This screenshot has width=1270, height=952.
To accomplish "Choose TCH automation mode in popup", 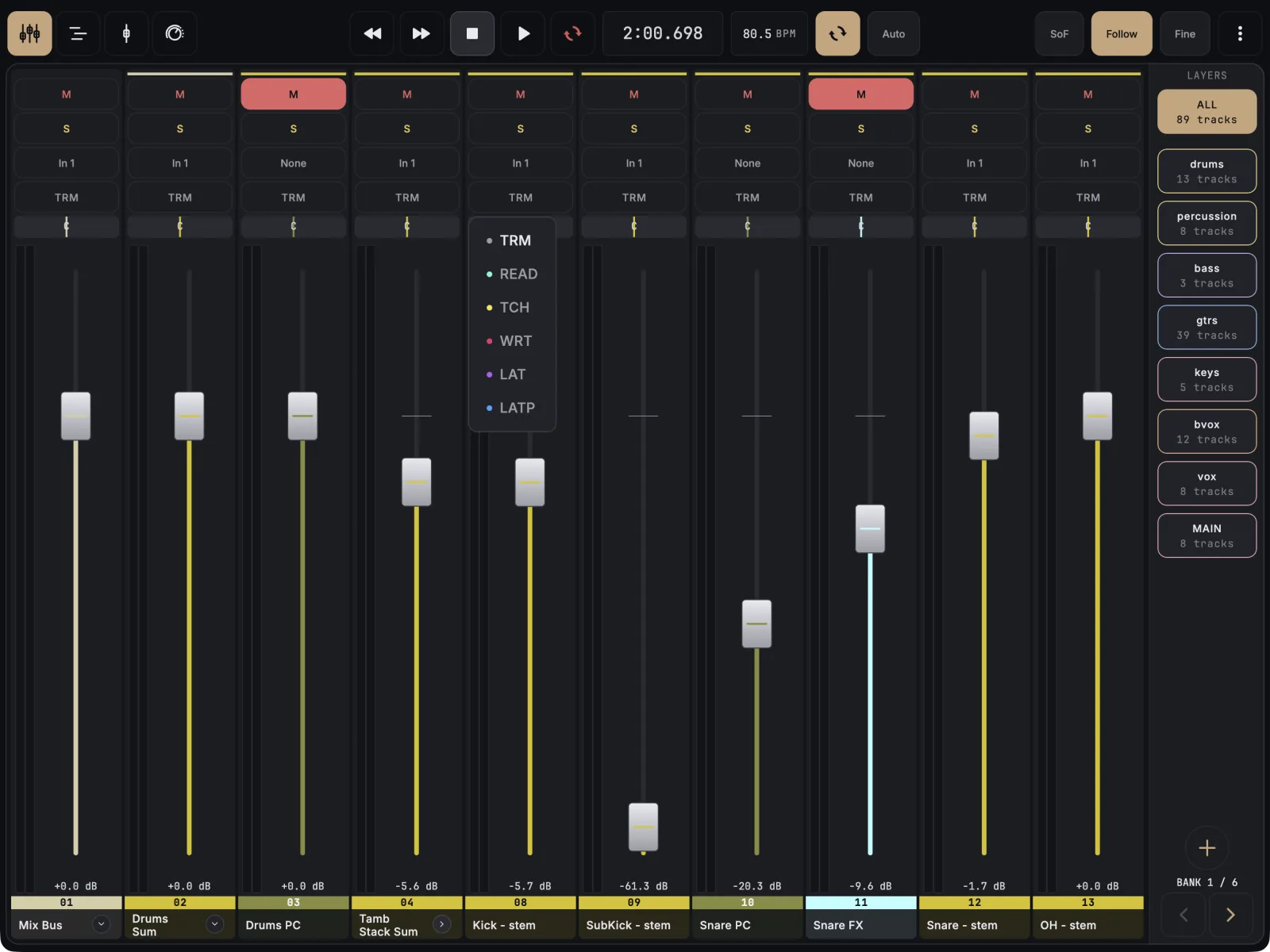I will pyautogui.click(x=512, y=307).
